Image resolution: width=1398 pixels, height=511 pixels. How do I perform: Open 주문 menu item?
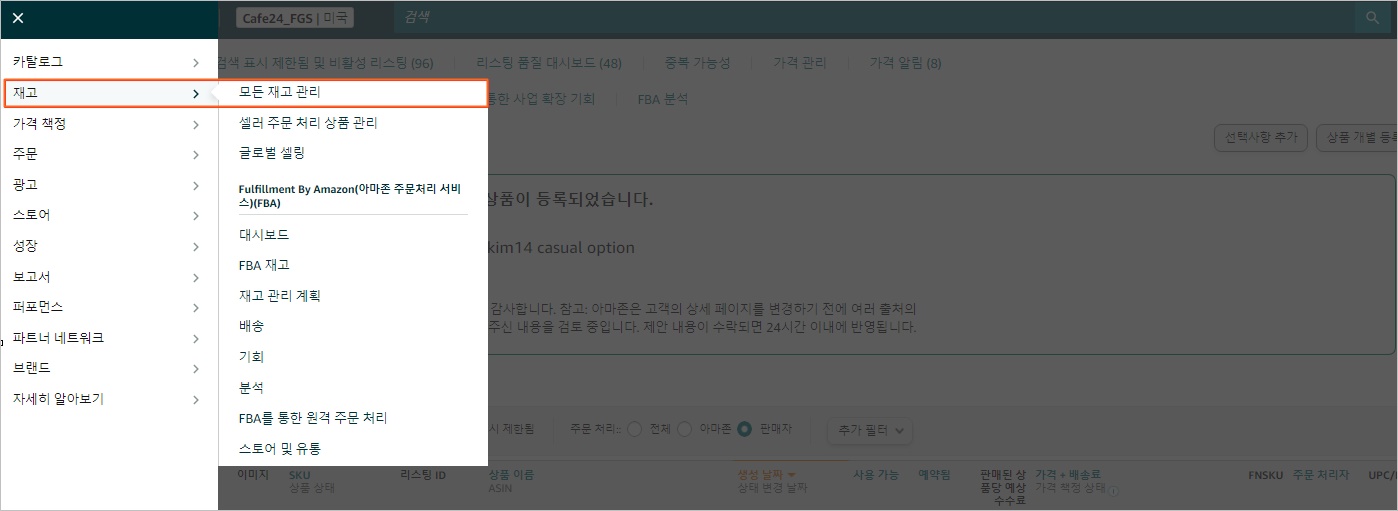[25, 154]
